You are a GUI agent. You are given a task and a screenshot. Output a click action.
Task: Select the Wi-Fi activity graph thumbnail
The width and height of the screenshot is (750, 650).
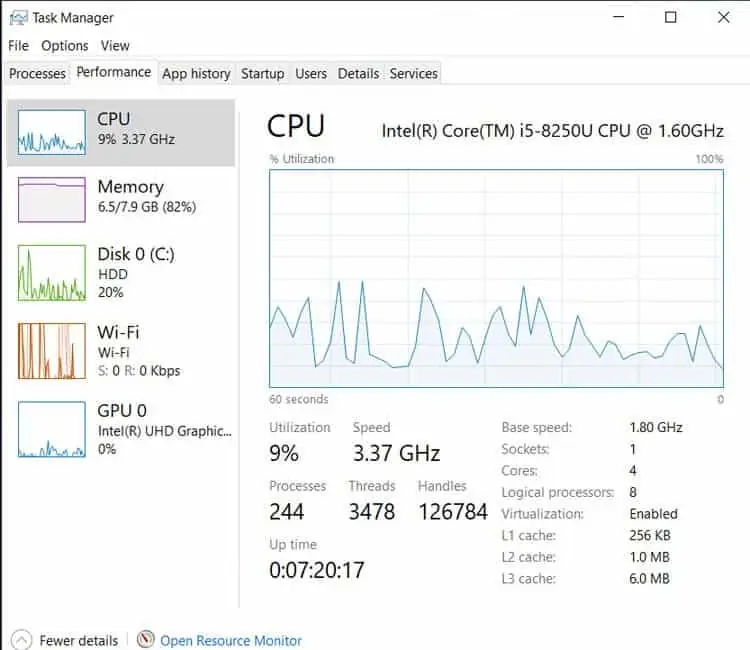[51, 351]
